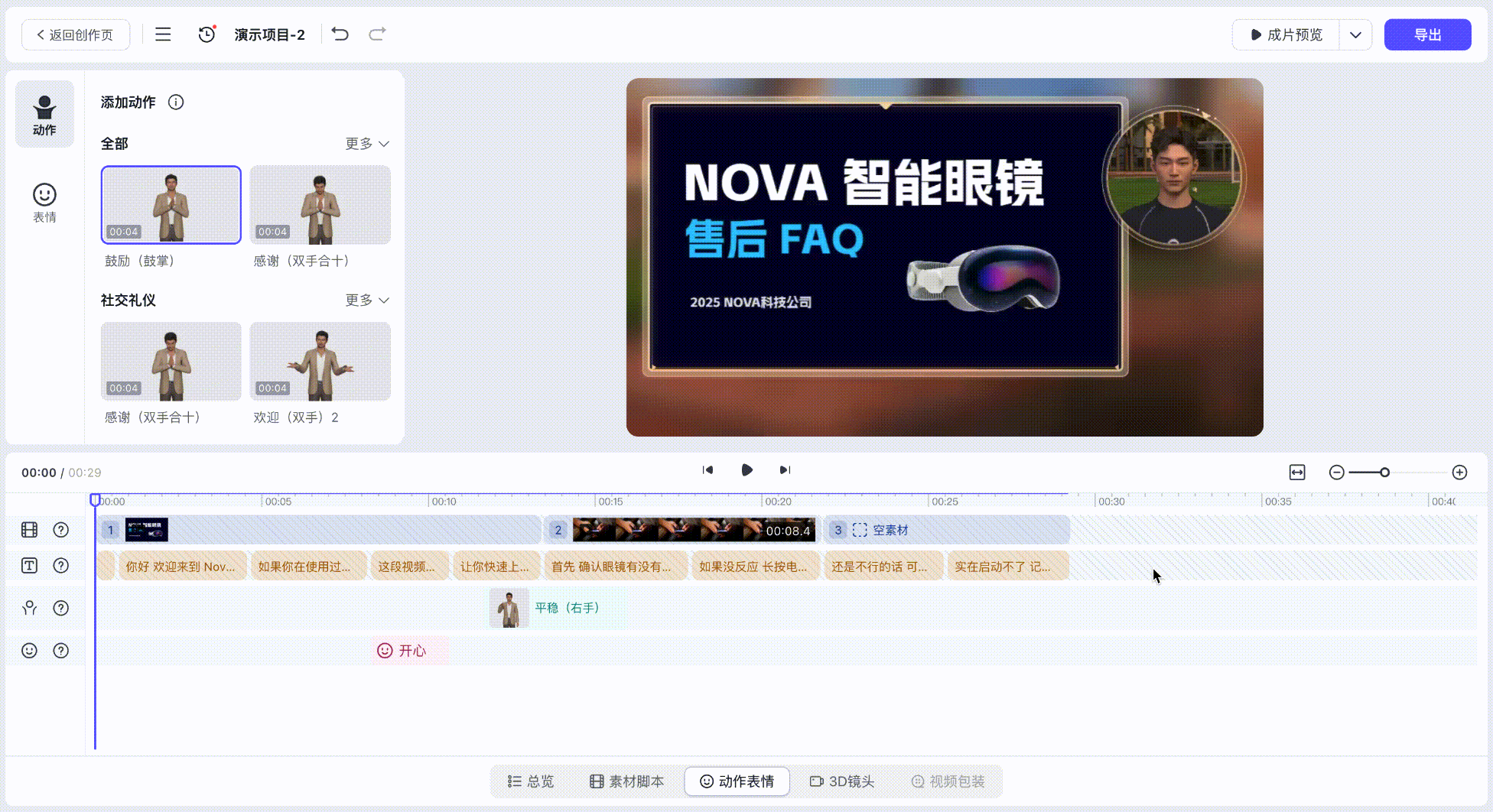Click the 00:15 mark on the ruler
Screen dimensions: 1493x812
tap(610, 502)
